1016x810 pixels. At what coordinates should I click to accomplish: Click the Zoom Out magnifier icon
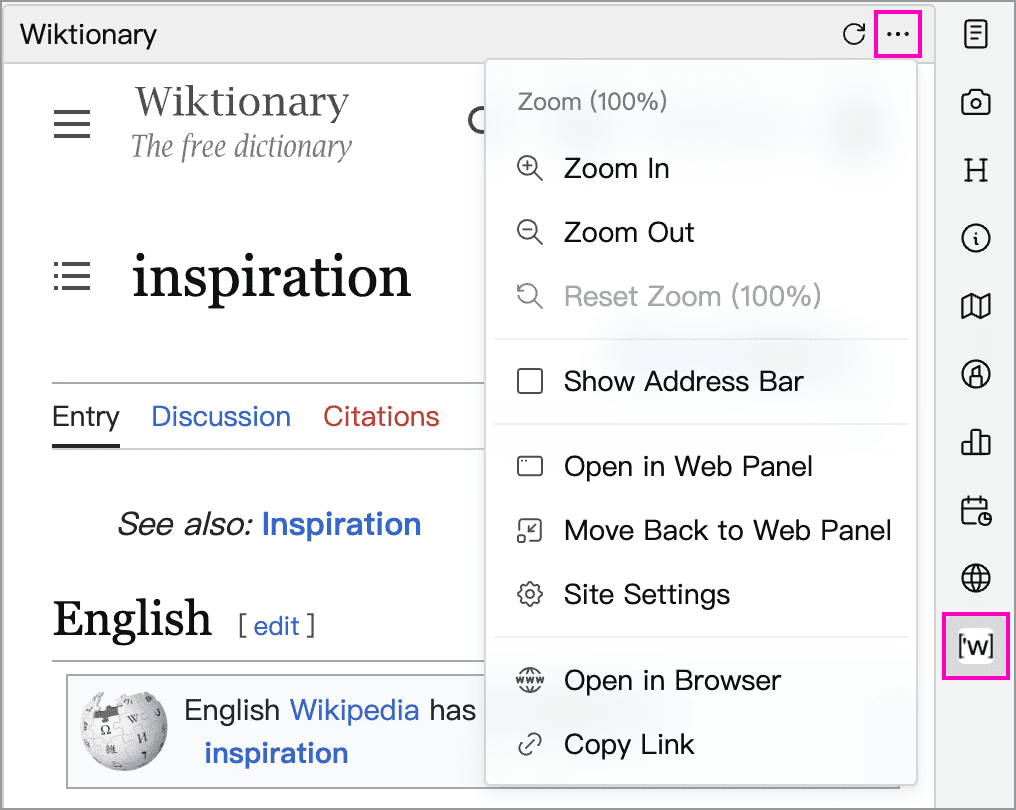coord(529,232)
